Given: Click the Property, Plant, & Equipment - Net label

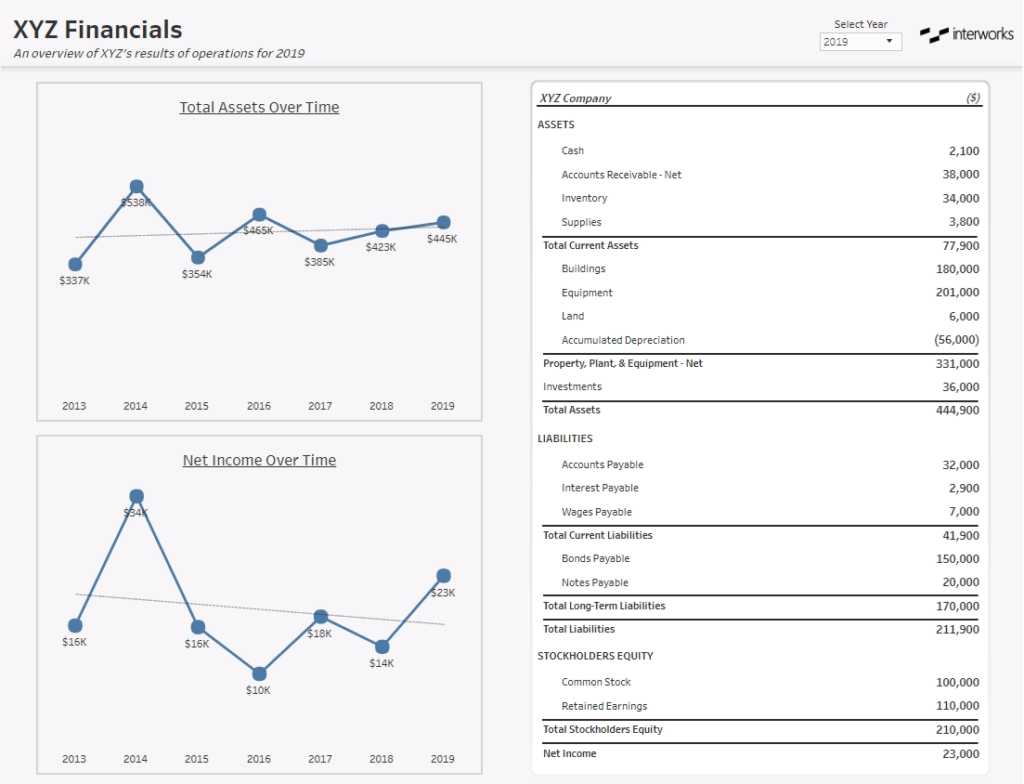Looking at the screenshot, I should 622,363.
